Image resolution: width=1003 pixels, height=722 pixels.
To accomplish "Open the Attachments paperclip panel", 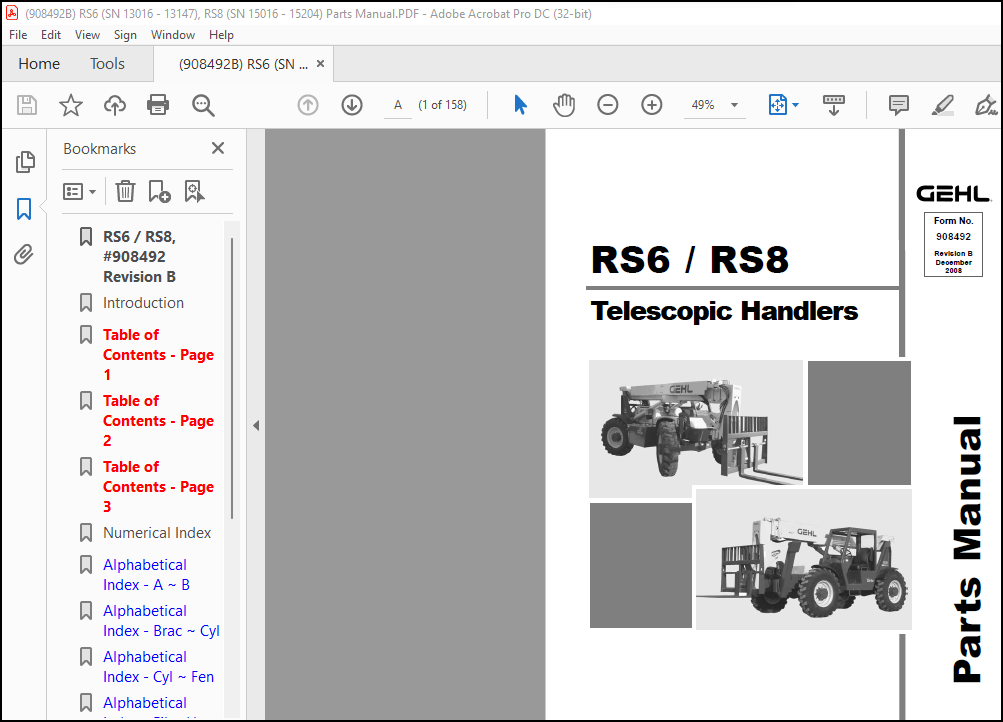I will [24, 255].
